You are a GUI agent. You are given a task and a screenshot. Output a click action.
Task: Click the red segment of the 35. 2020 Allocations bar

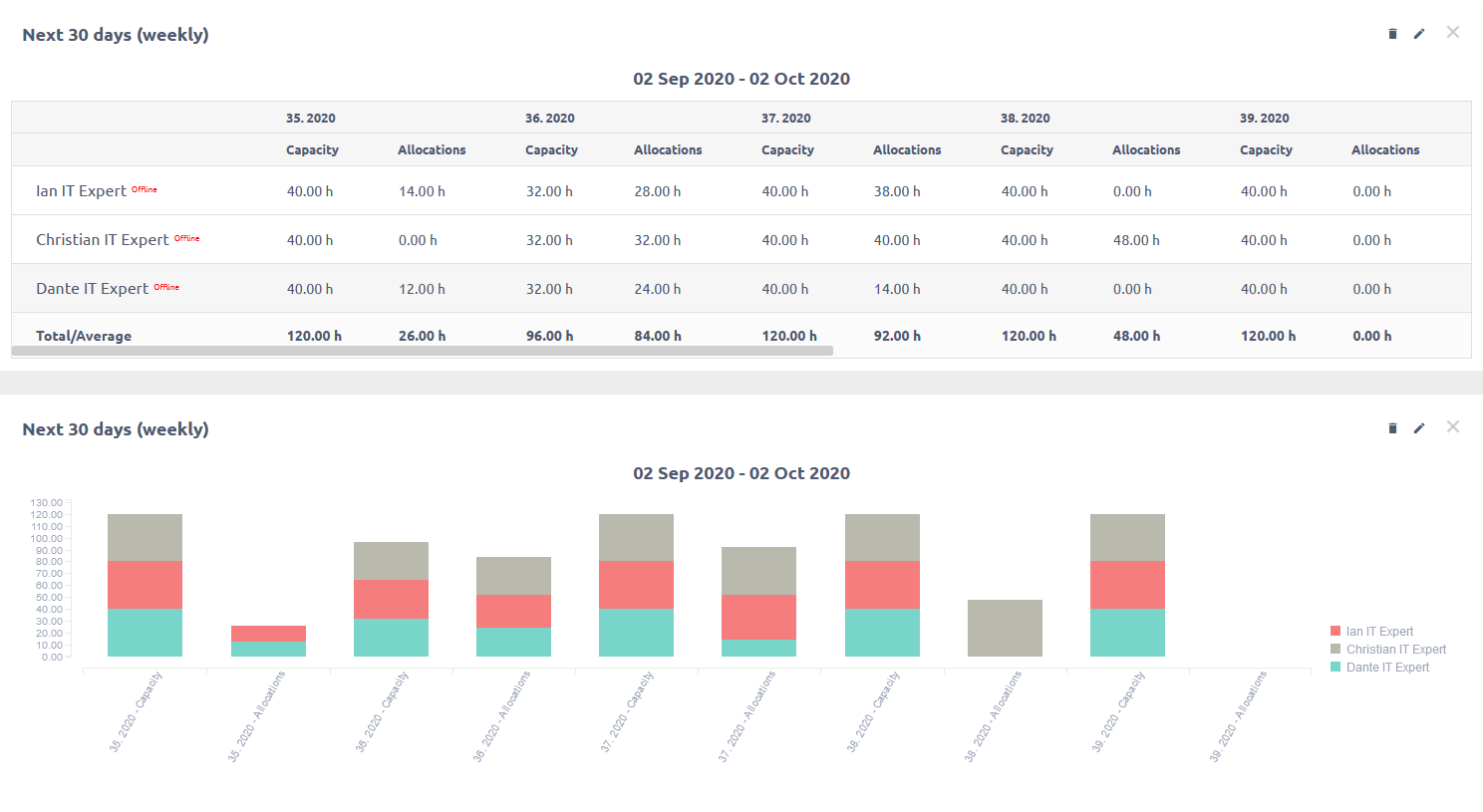(x=268, y=633)
